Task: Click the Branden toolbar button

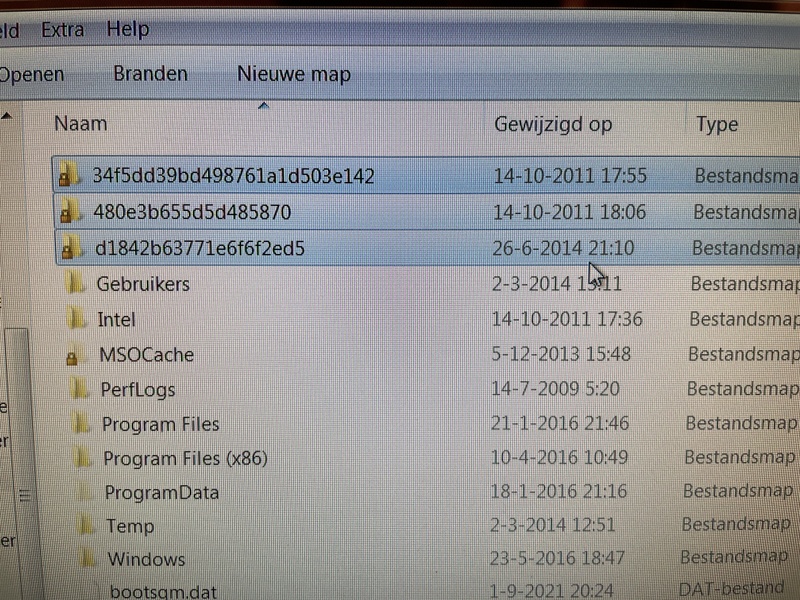Action: pos(151,74)
